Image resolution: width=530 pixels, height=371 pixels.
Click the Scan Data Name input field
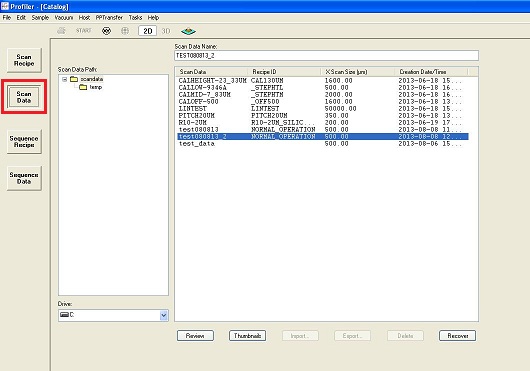[x=326, y=55]
